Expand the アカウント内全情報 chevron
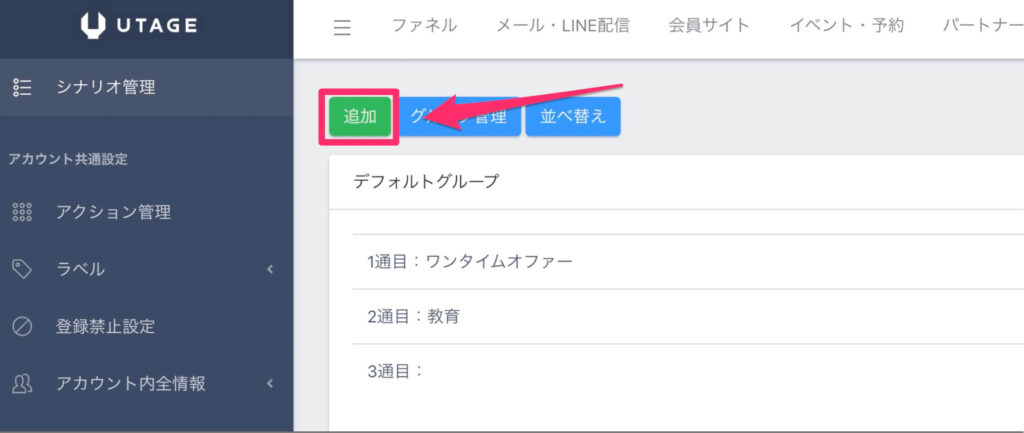This screenshot has height=433, width=1024. 270,383
